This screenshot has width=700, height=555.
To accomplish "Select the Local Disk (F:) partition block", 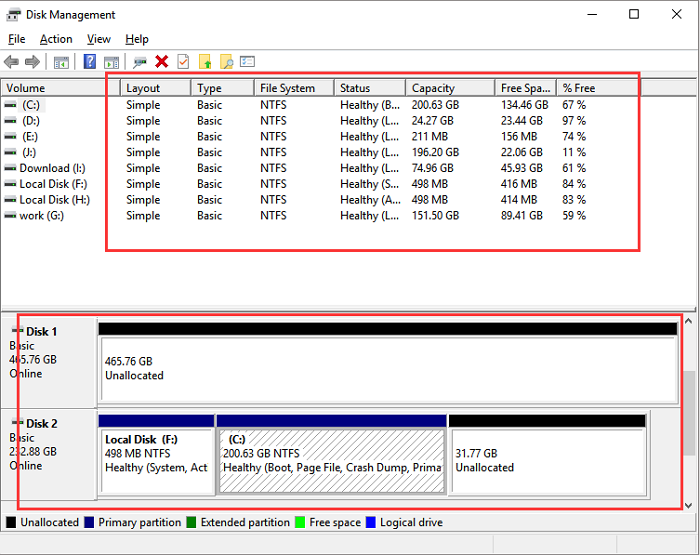I will pos(157,460).
